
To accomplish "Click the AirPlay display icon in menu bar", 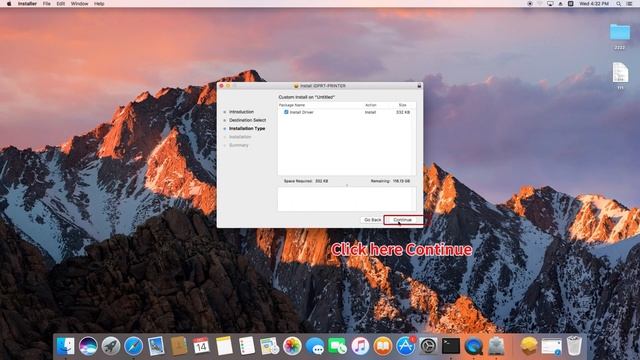I will [550, 4].
